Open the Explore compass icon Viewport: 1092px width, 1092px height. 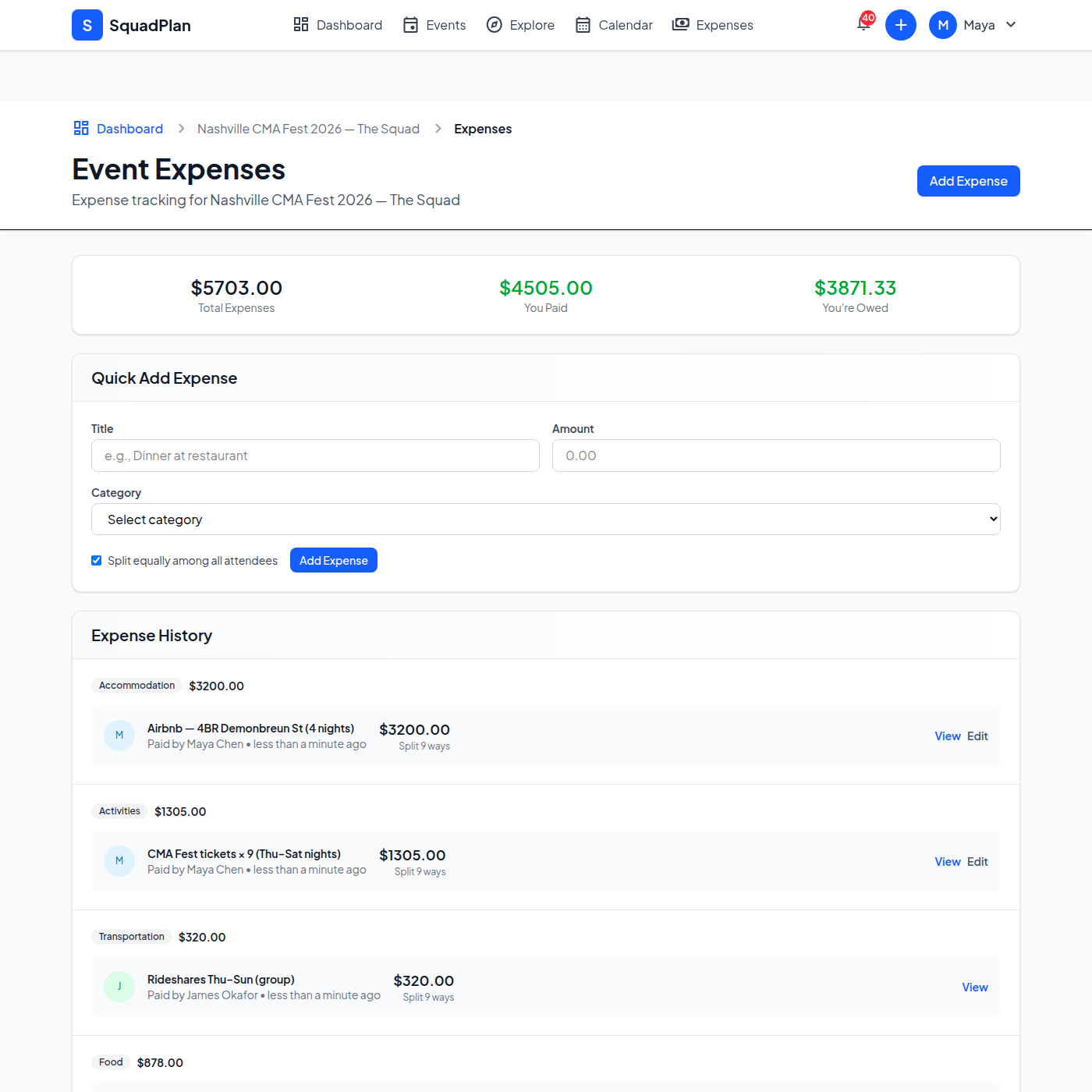pos(495,24)
